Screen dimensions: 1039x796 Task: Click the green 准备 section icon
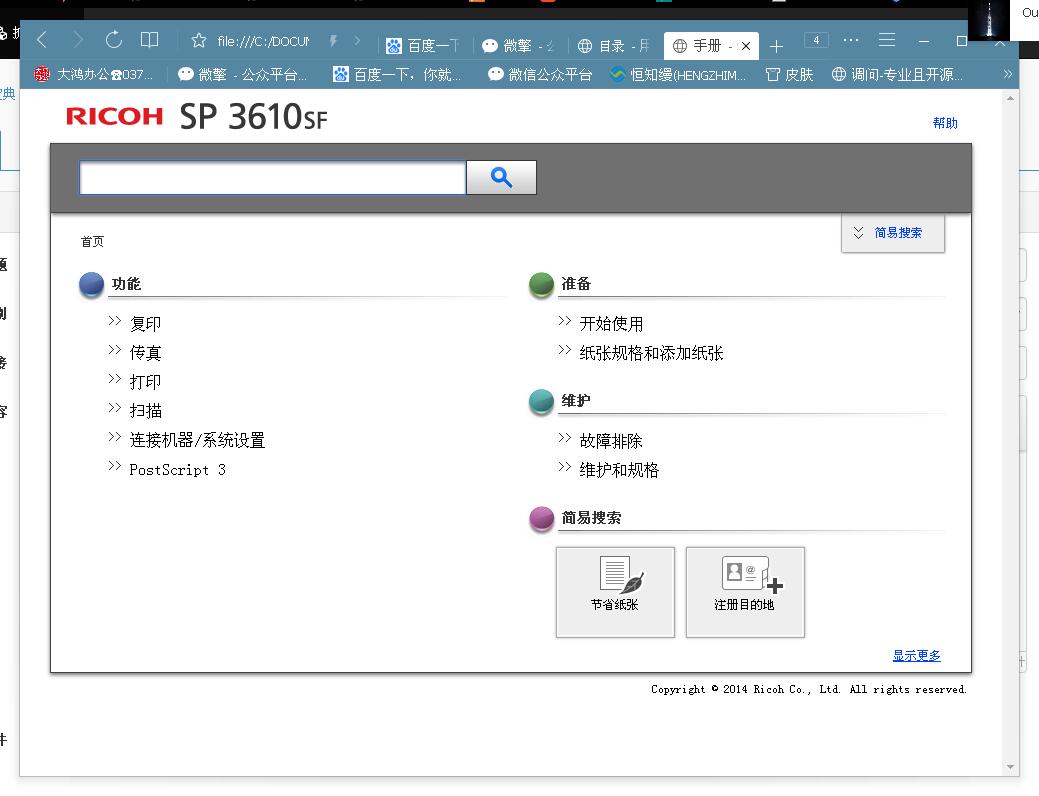pos(541,285)
